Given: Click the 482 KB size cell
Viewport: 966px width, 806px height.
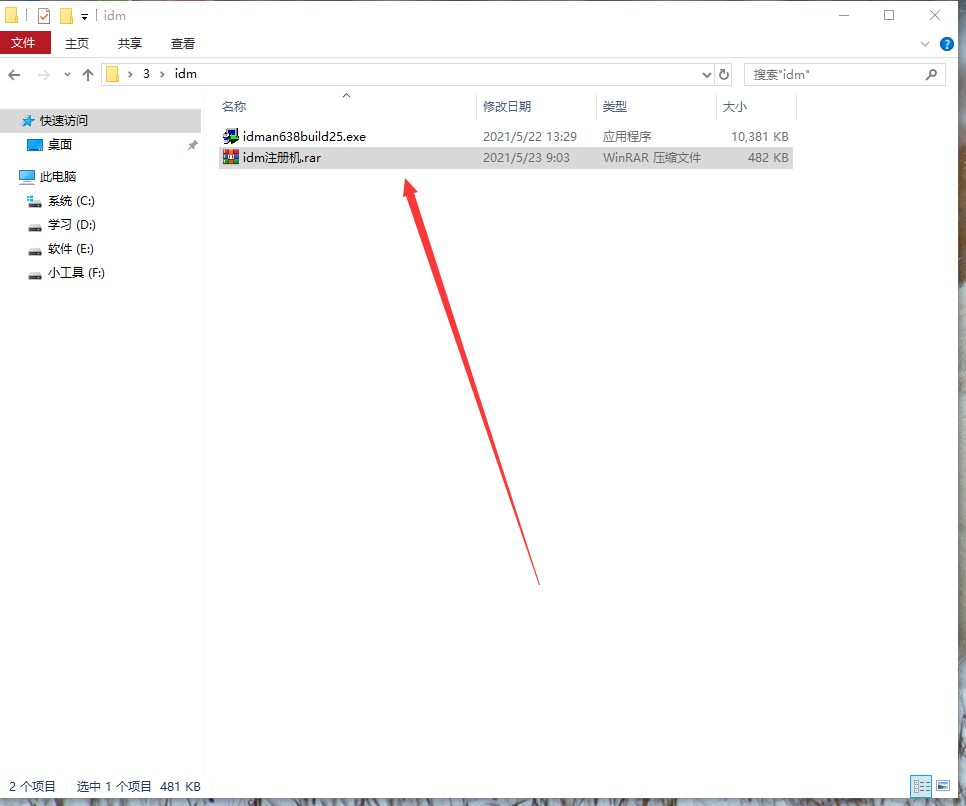Looking at the screenshot, I should (x=768, y=158).
